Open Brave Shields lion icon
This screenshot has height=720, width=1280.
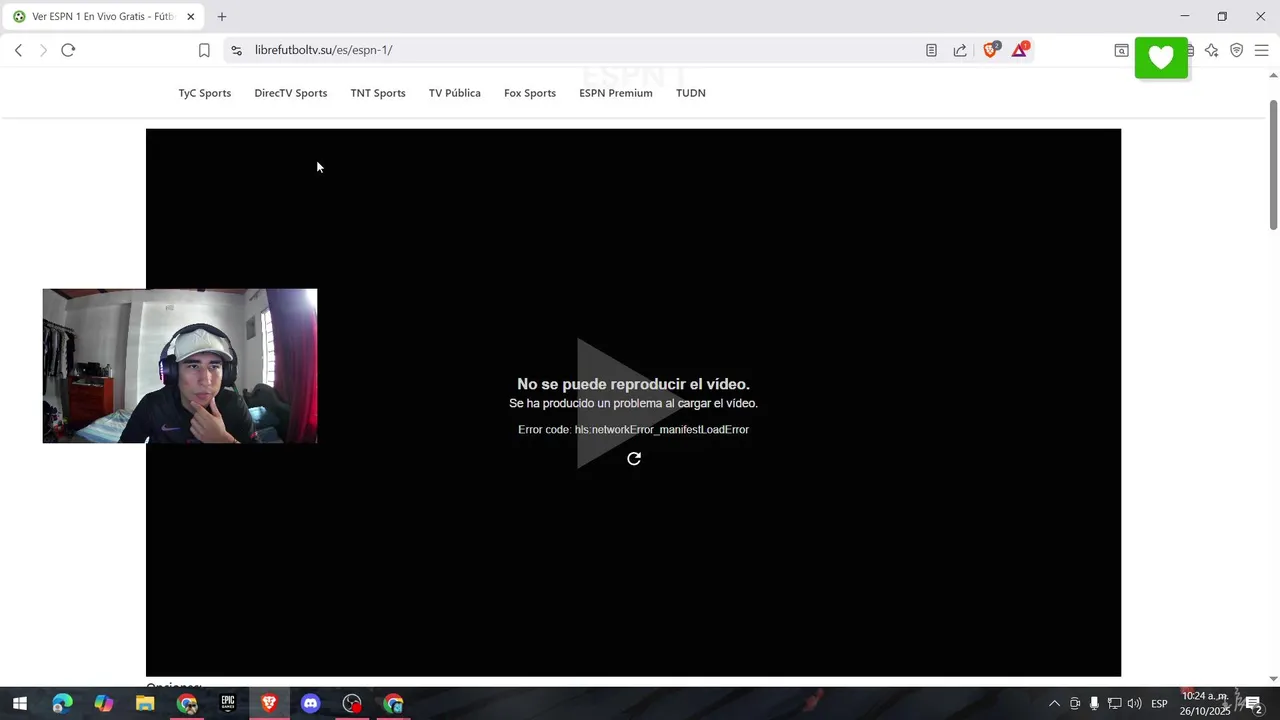point(991,49)
